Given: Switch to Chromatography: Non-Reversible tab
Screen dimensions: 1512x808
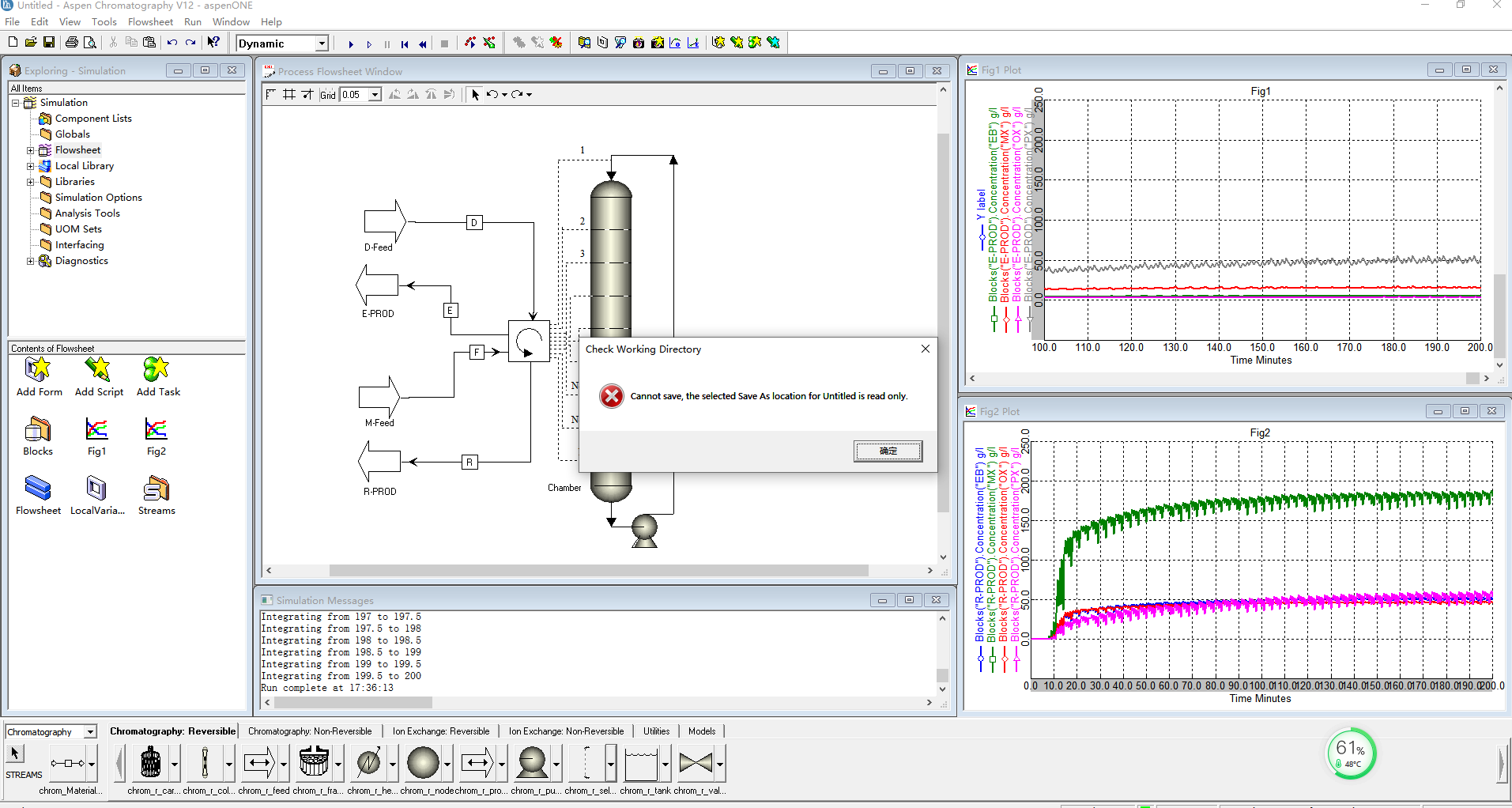Looking at the screenshot, I should 310,731.
